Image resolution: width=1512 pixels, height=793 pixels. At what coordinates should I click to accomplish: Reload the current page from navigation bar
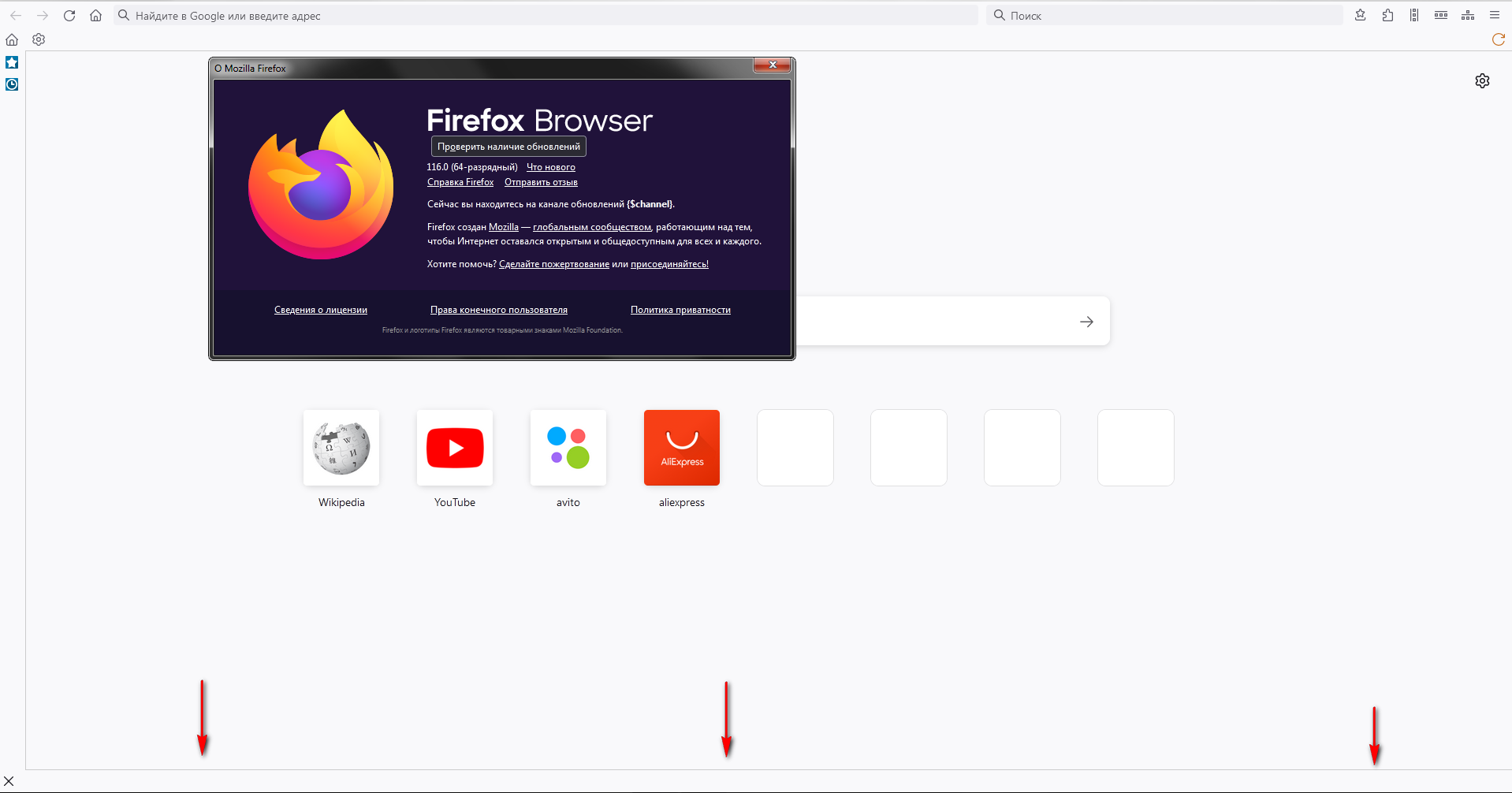pyautogui.click(x=69, y=16)
